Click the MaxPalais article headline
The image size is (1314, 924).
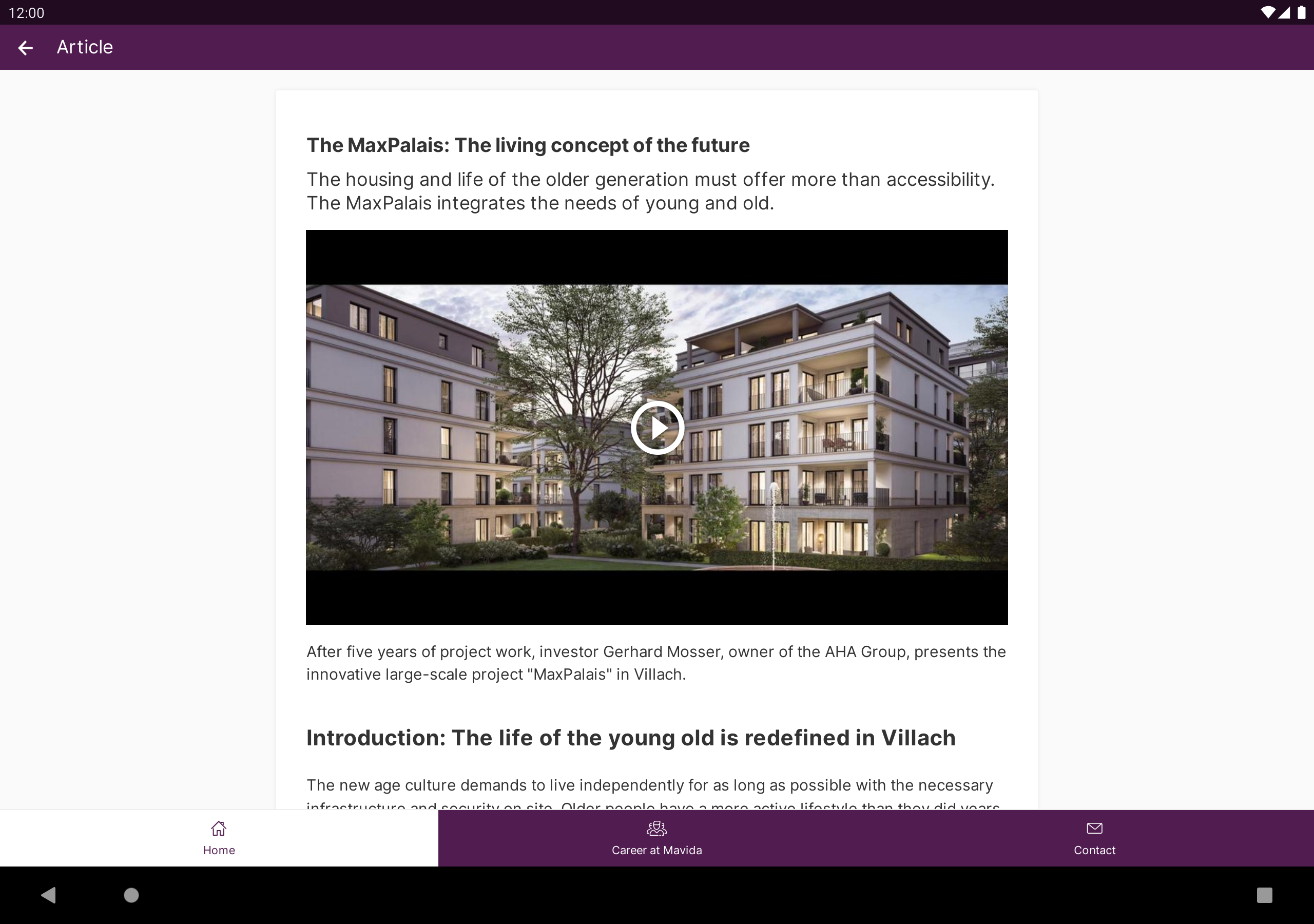click(x=528, y=145)
